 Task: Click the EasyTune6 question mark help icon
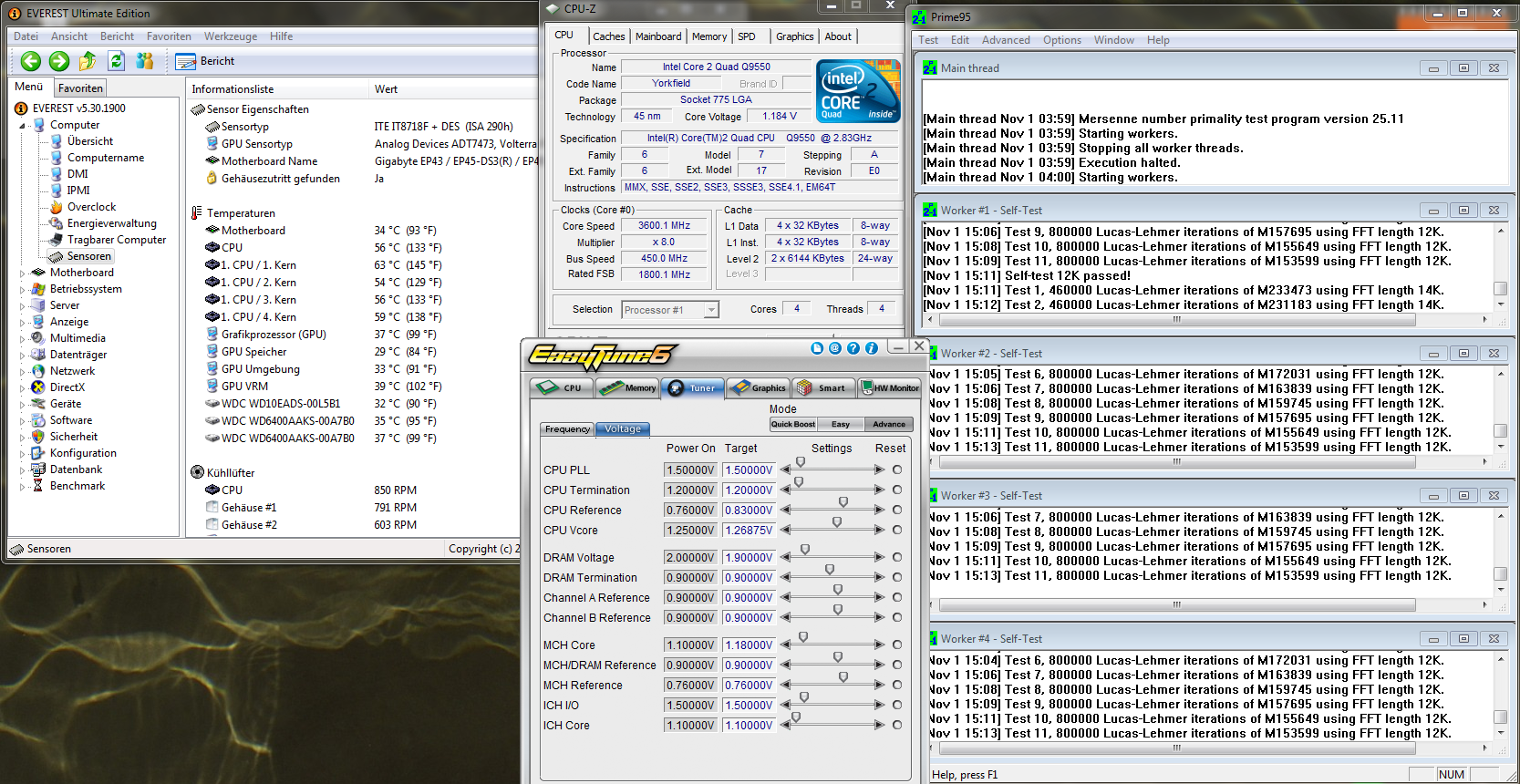tap(853, 348)
